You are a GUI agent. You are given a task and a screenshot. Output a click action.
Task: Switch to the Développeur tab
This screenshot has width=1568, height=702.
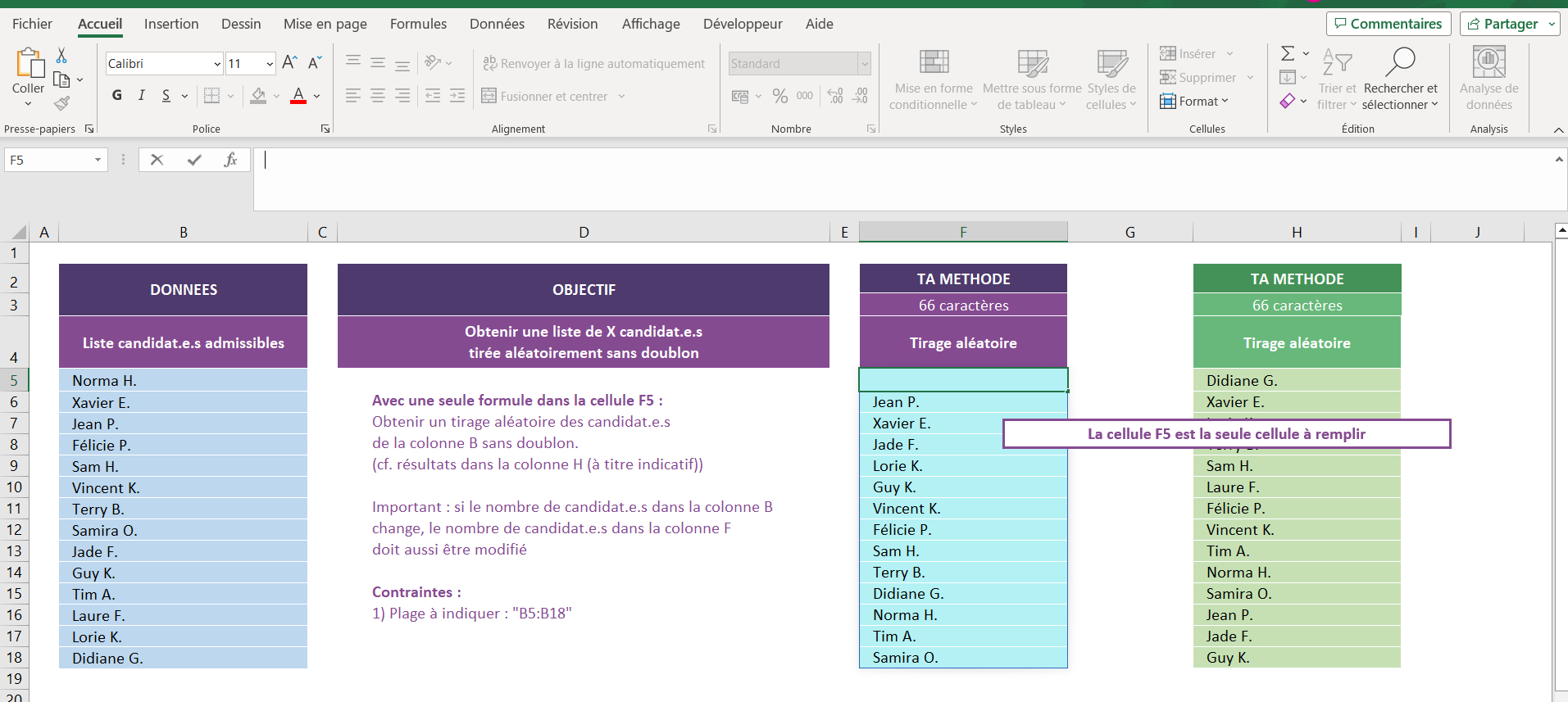point(743,24)
